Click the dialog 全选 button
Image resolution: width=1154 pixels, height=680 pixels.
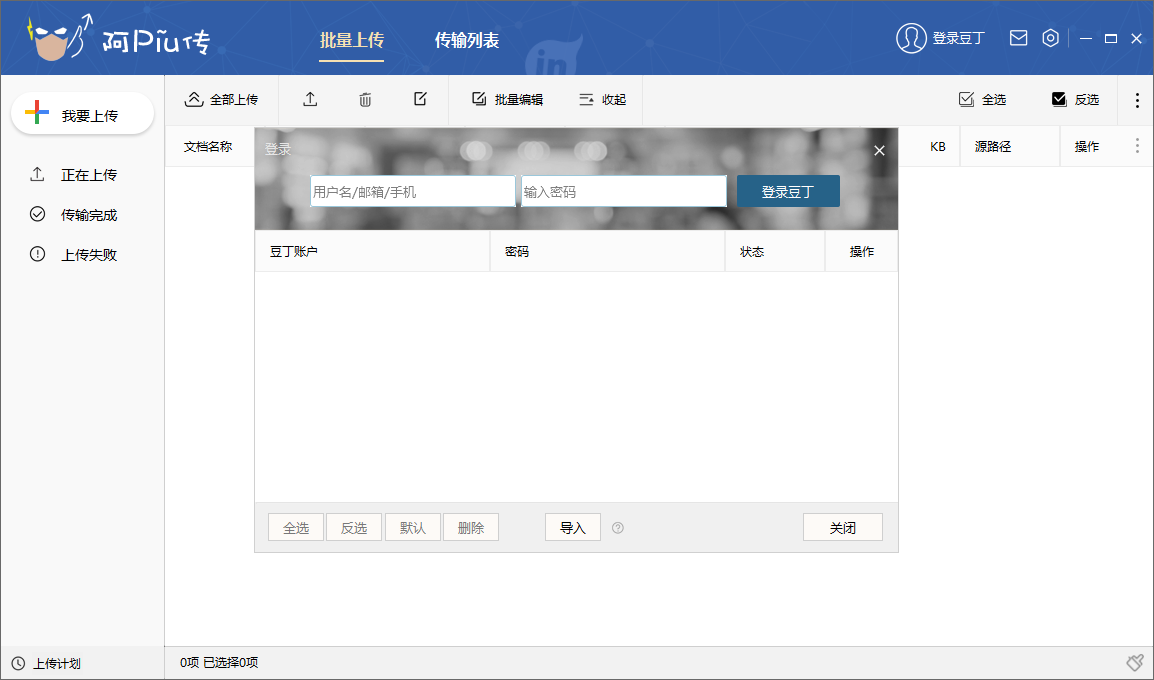(x=296, y=528)
